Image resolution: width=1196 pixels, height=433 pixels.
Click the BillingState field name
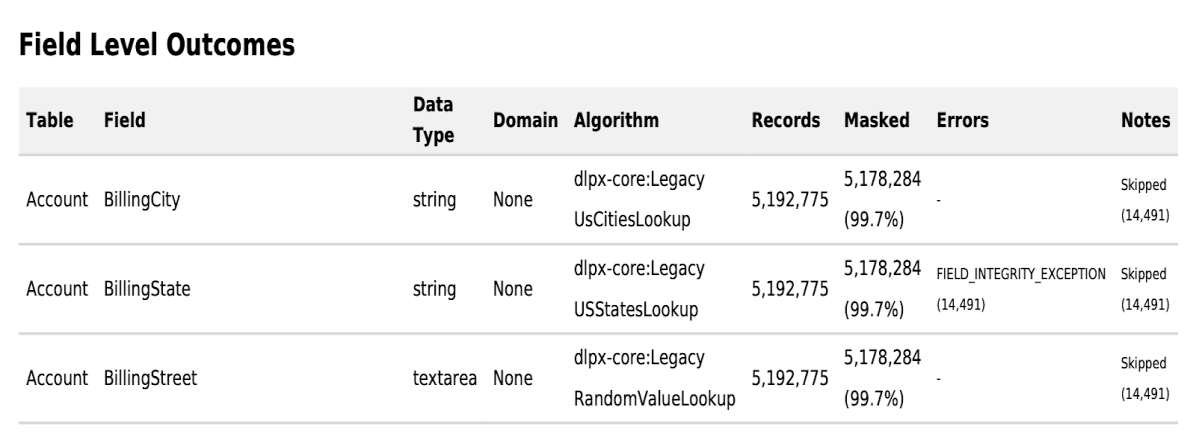tap(146, 290)
